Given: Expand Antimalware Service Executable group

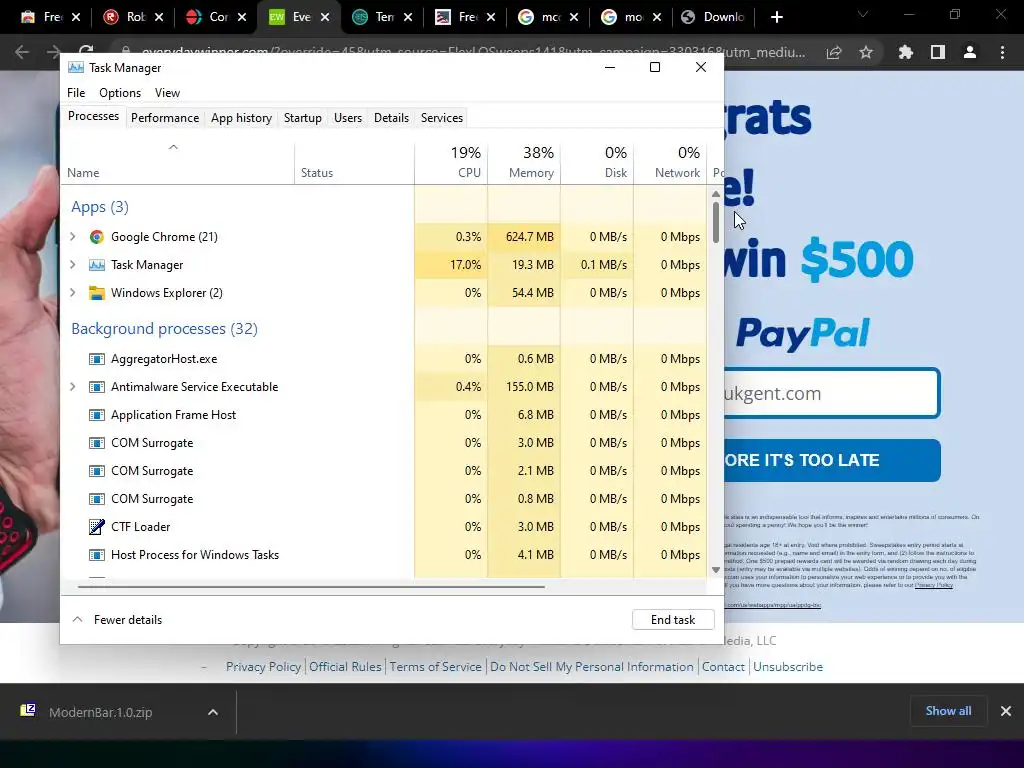Looking at the screenshot, I should (72, 387).
